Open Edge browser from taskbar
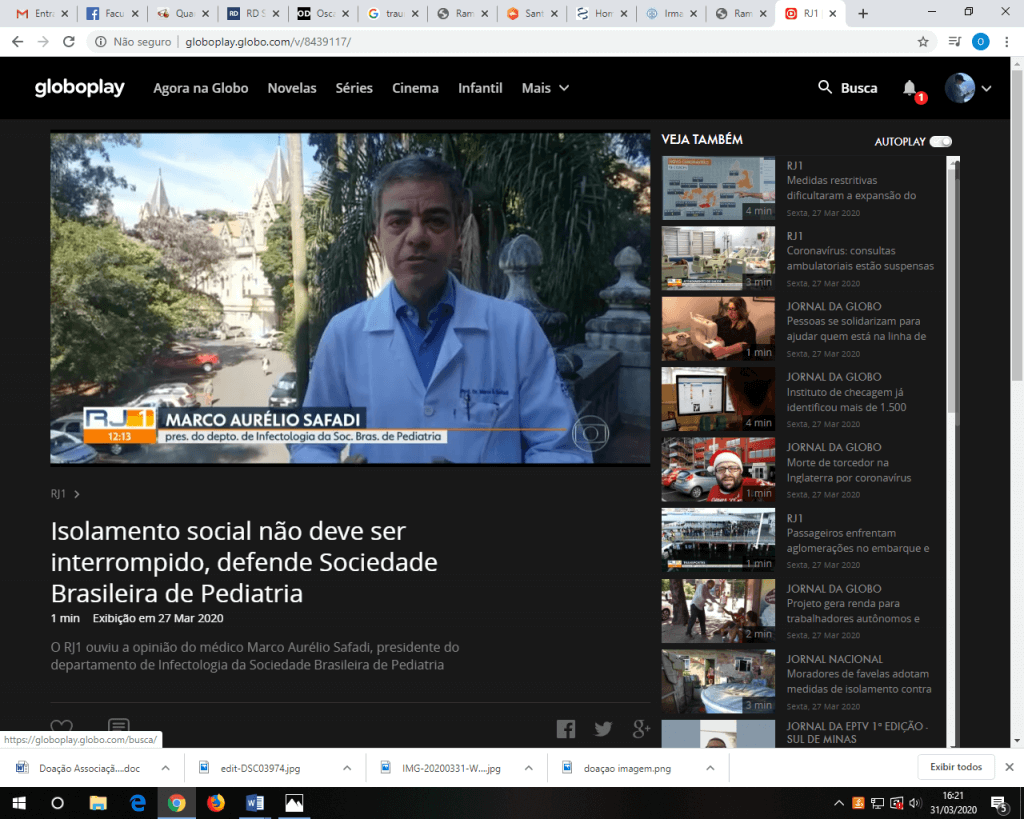 137,803
